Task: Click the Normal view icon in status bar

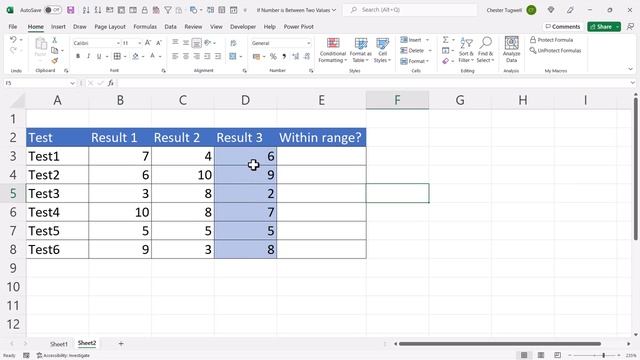Action: pyautogui.click(x=524, y=355)
